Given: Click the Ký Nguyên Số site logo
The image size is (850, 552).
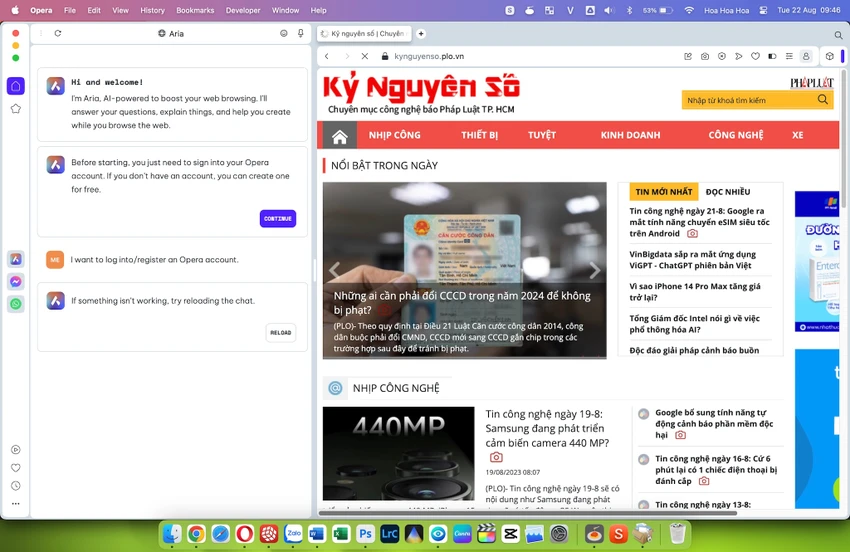Looking at the screenshot, I should pos(421,87).
